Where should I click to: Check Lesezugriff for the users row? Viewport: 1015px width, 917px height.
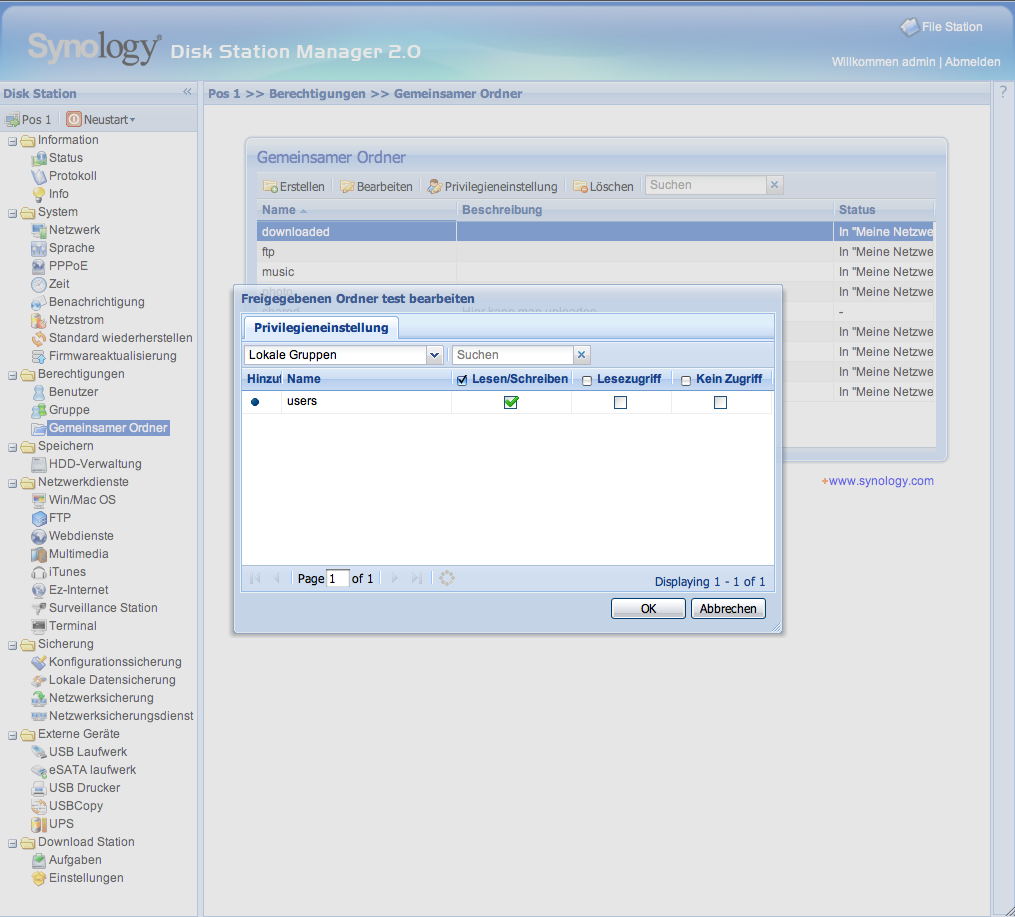point(620,402)
